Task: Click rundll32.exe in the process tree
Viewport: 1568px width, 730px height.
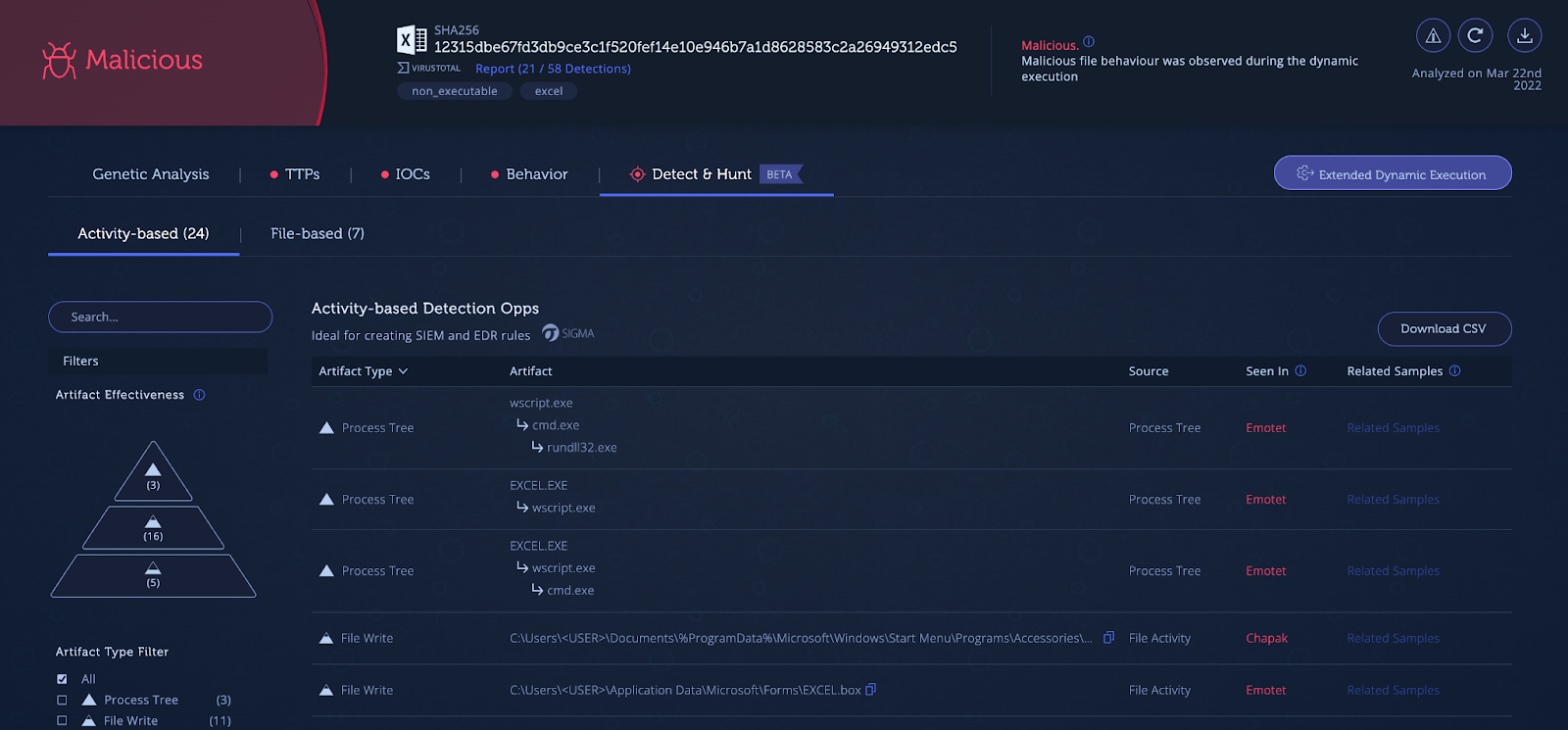Action: [582, 448]
